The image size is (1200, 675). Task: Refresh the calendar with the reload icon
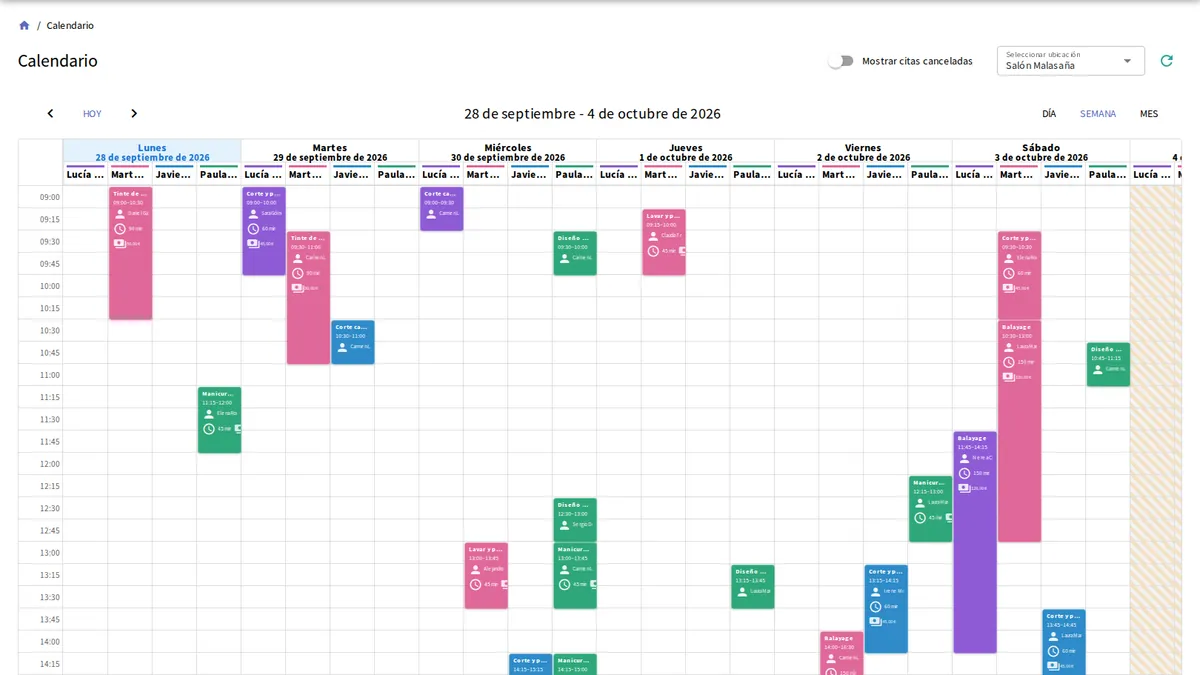(1166, 61)
